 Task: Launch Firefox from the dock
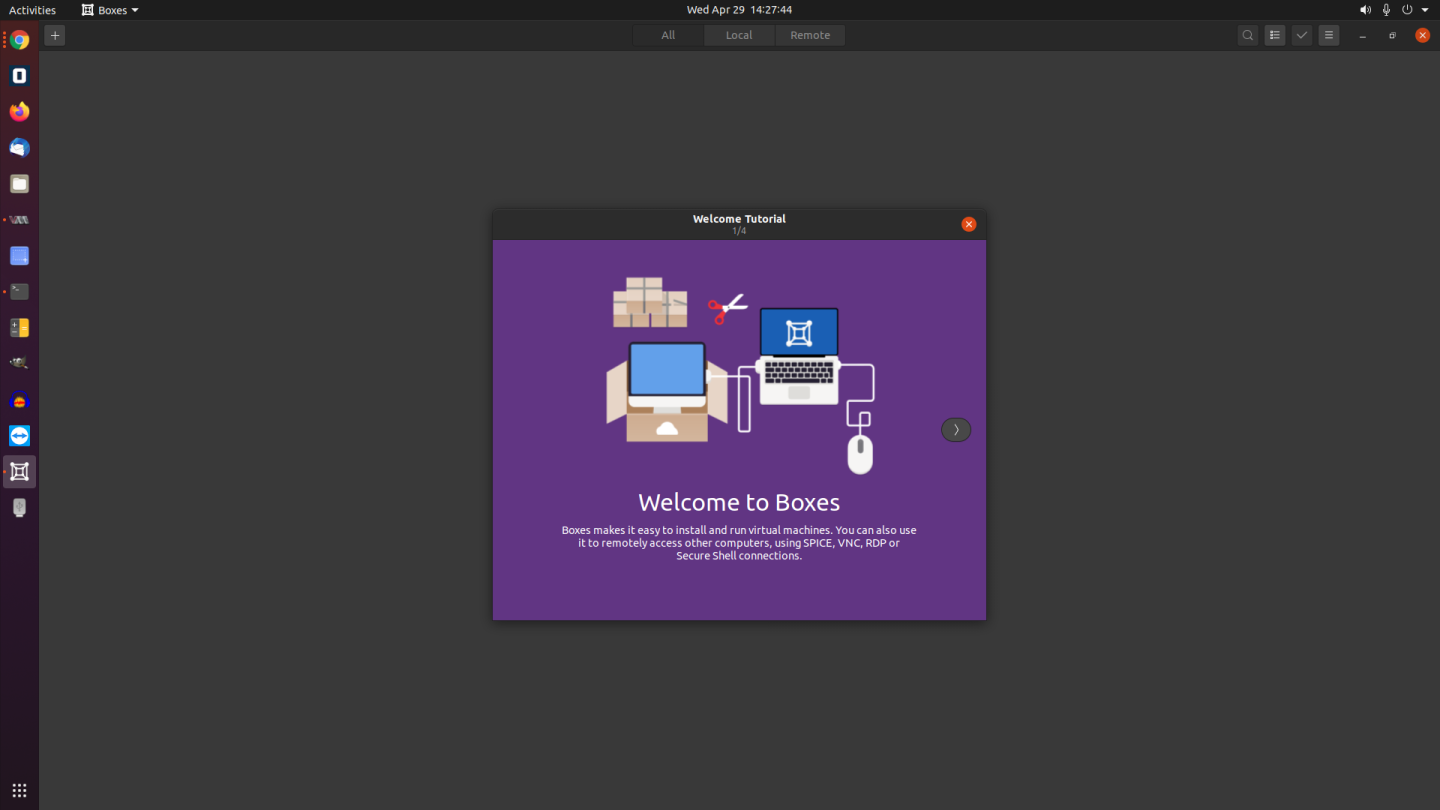19,111
